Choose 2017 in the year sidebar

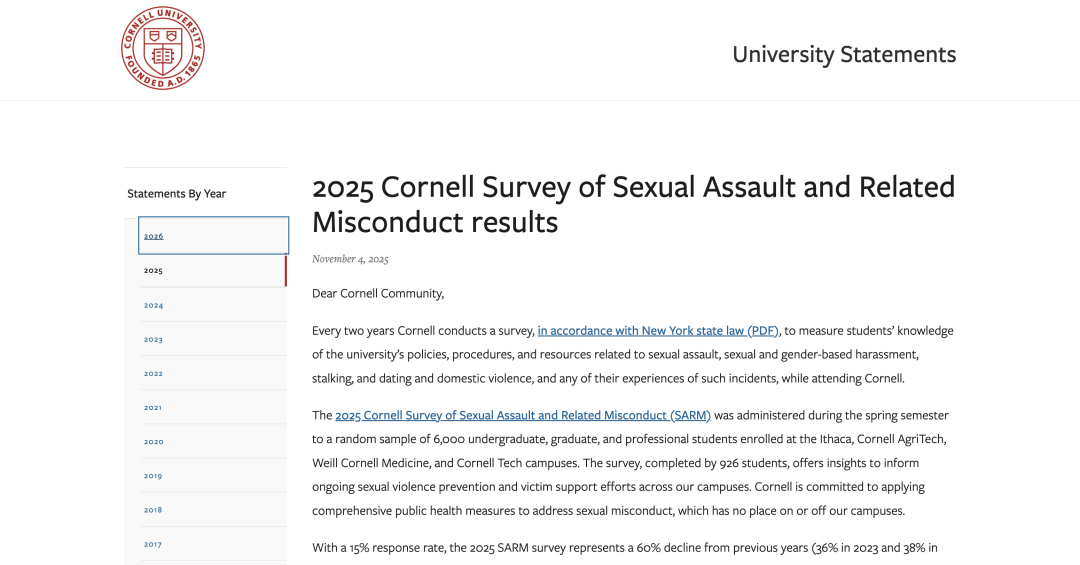[x=212, y=544]
